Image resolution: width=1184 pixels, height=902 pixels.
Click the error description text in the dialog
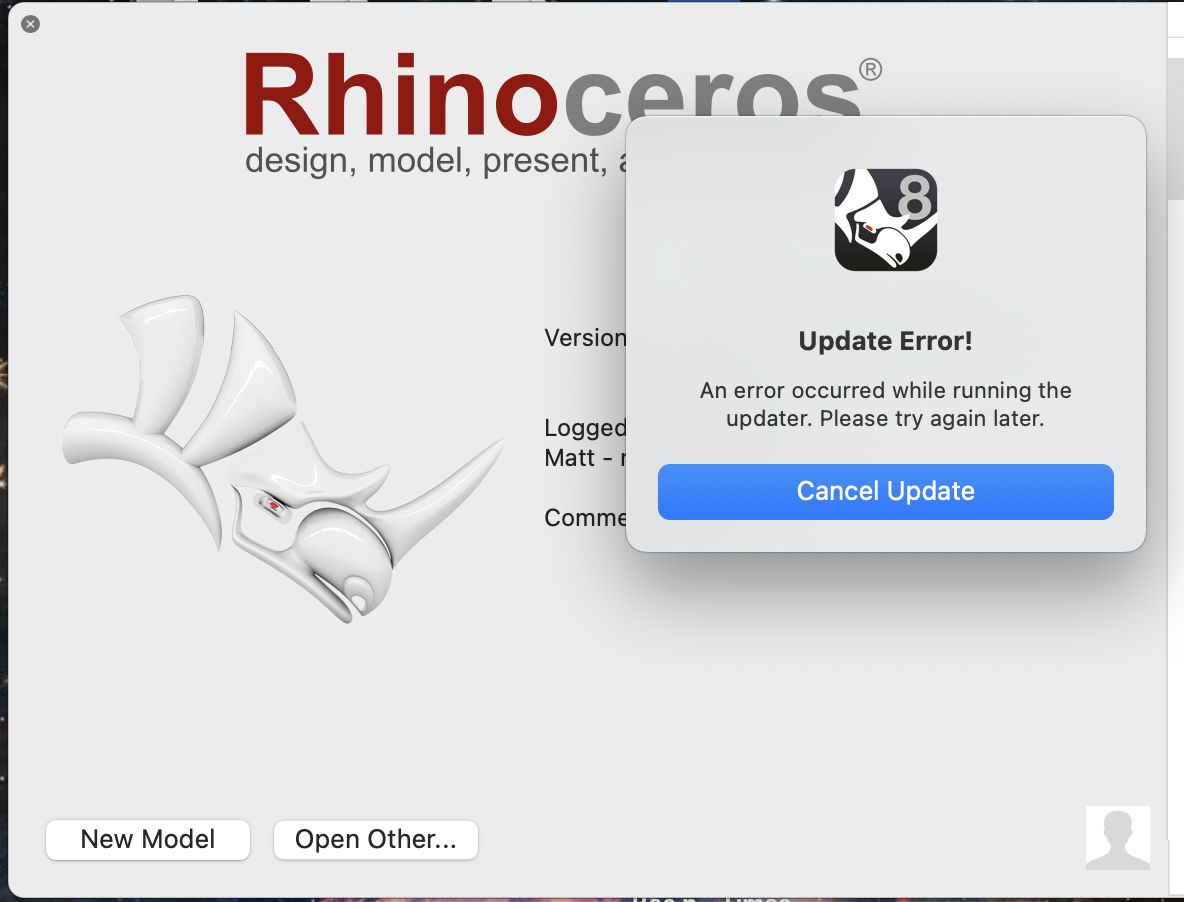click(x=885, y=404)
